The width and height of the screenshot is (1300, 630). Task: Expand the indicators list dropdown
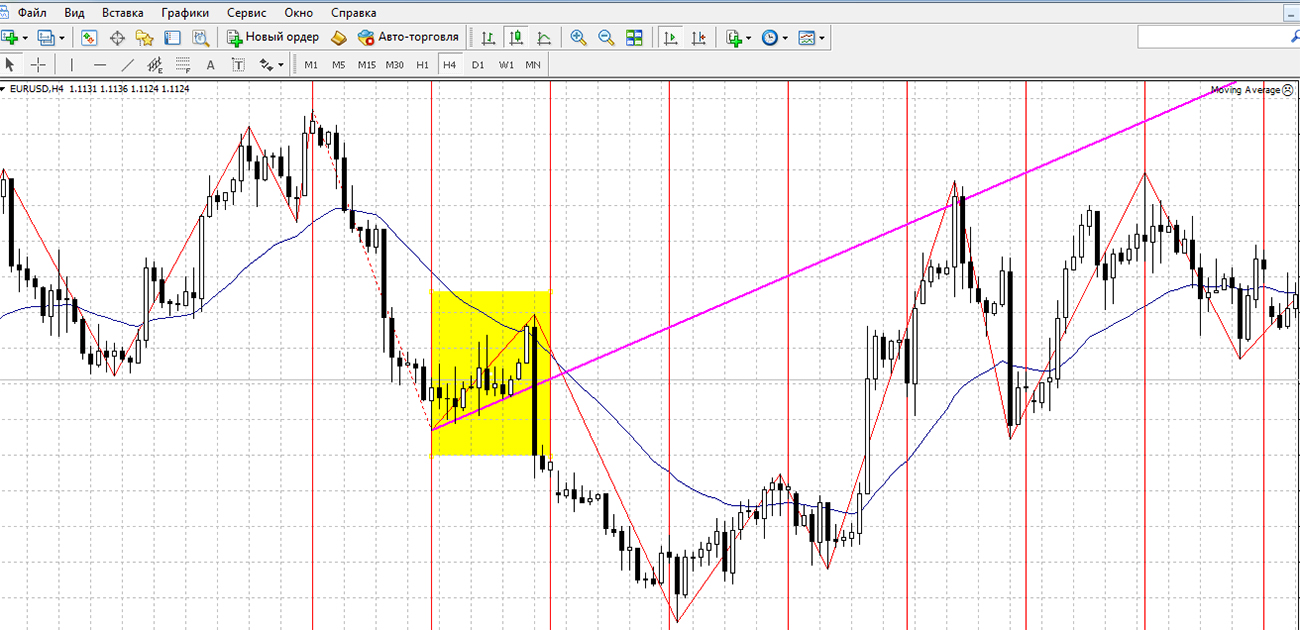pos(748,38)
